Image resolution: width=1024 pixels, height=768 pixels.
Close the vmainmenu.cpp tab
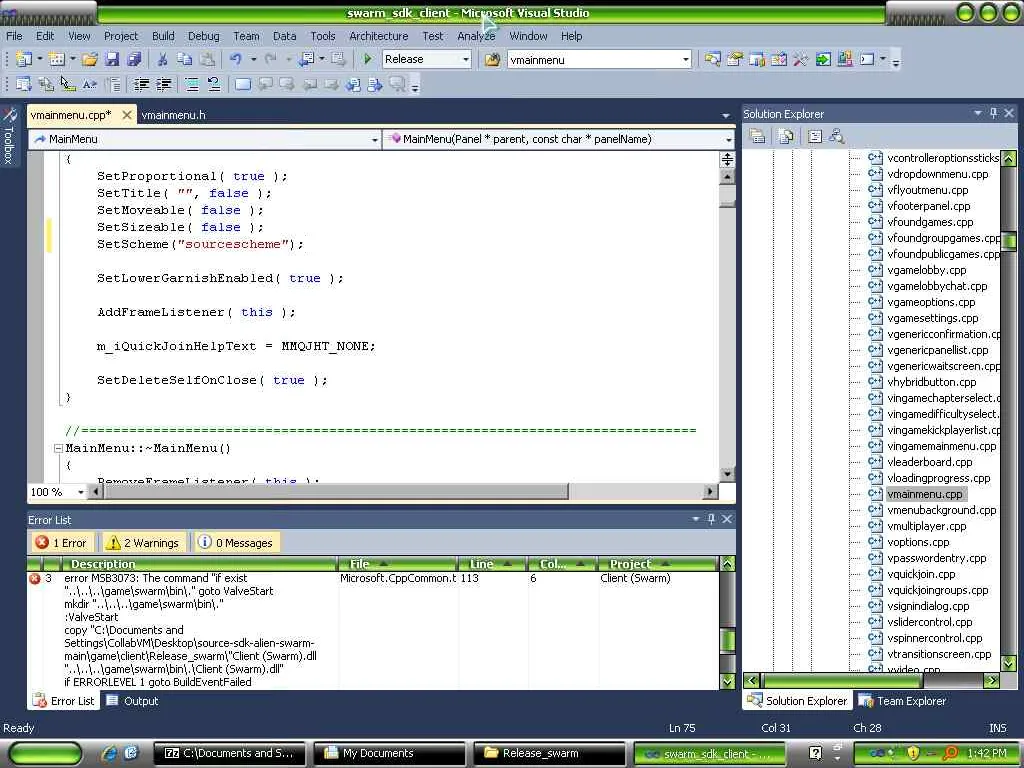pyautogui.click(x=127, y=115)
